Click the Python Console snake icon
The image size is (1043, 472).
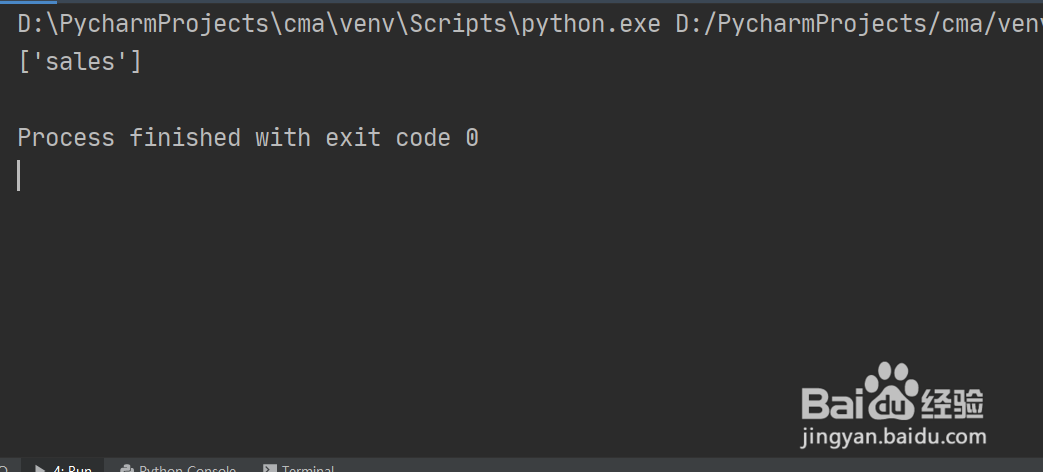127,468
